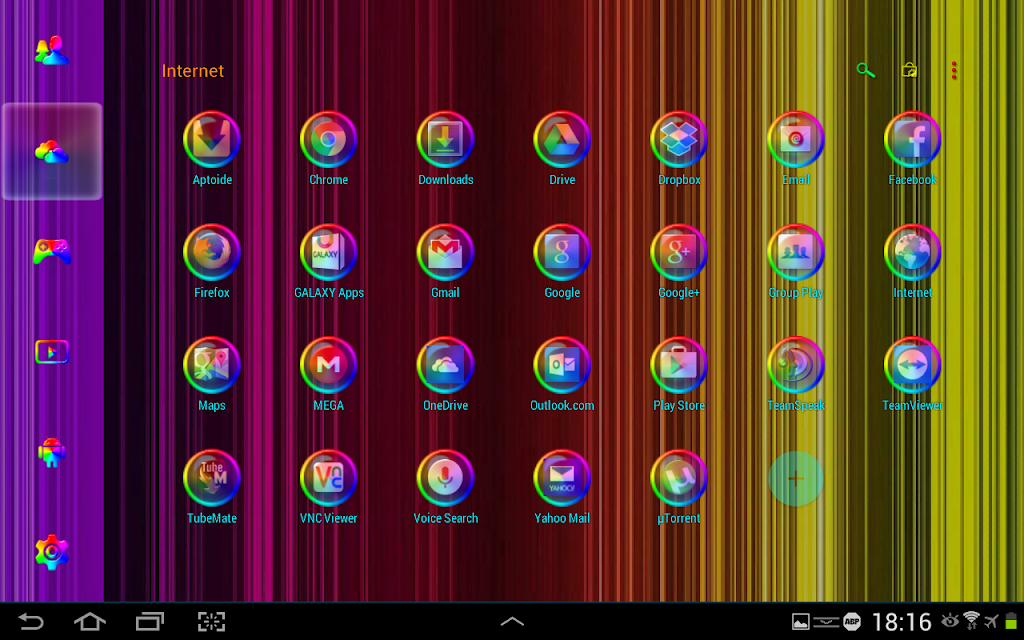
Task: Open Yahoo Mail
Action: point(562,479)
